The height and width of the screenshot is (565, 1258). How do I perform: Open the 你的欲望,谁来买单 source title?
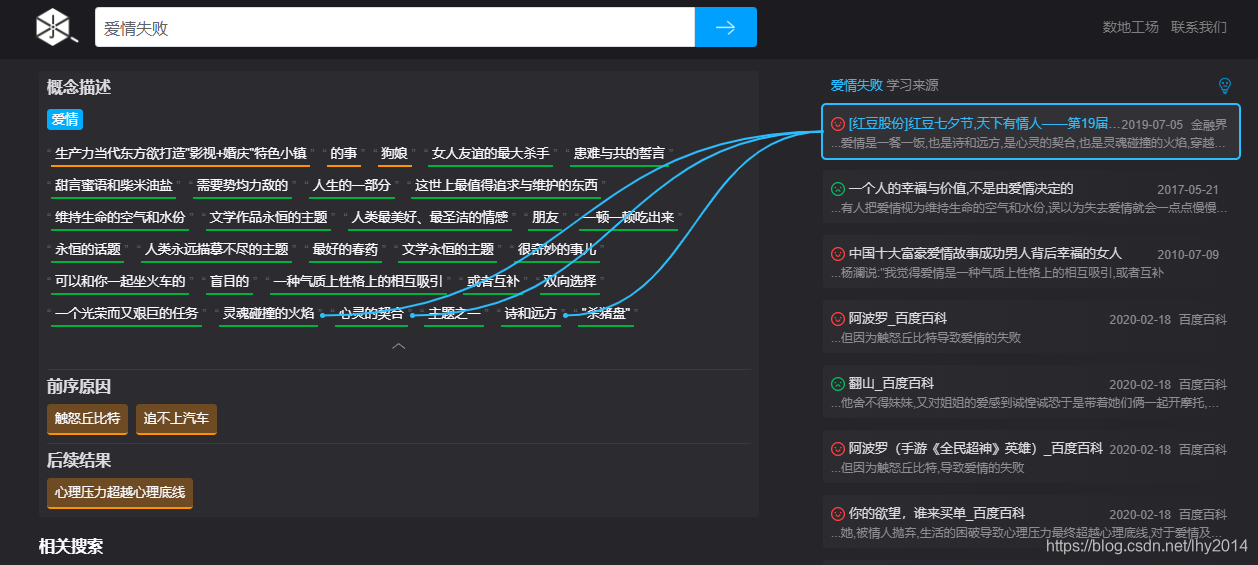[x=936, y=514]
